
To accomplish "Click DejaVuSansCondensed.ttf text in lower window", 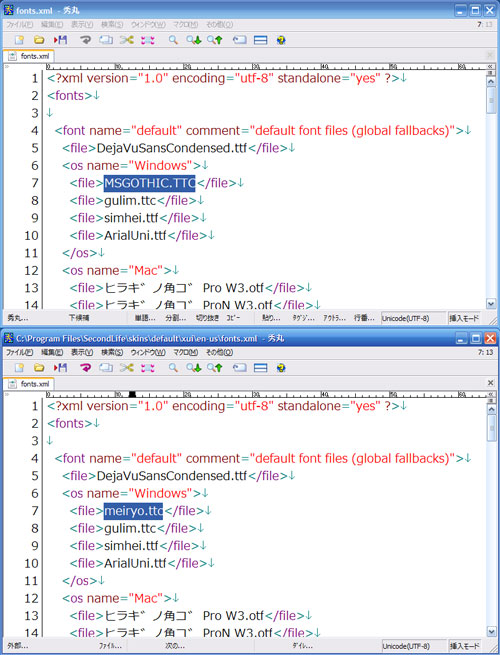I will click(172, 476).
